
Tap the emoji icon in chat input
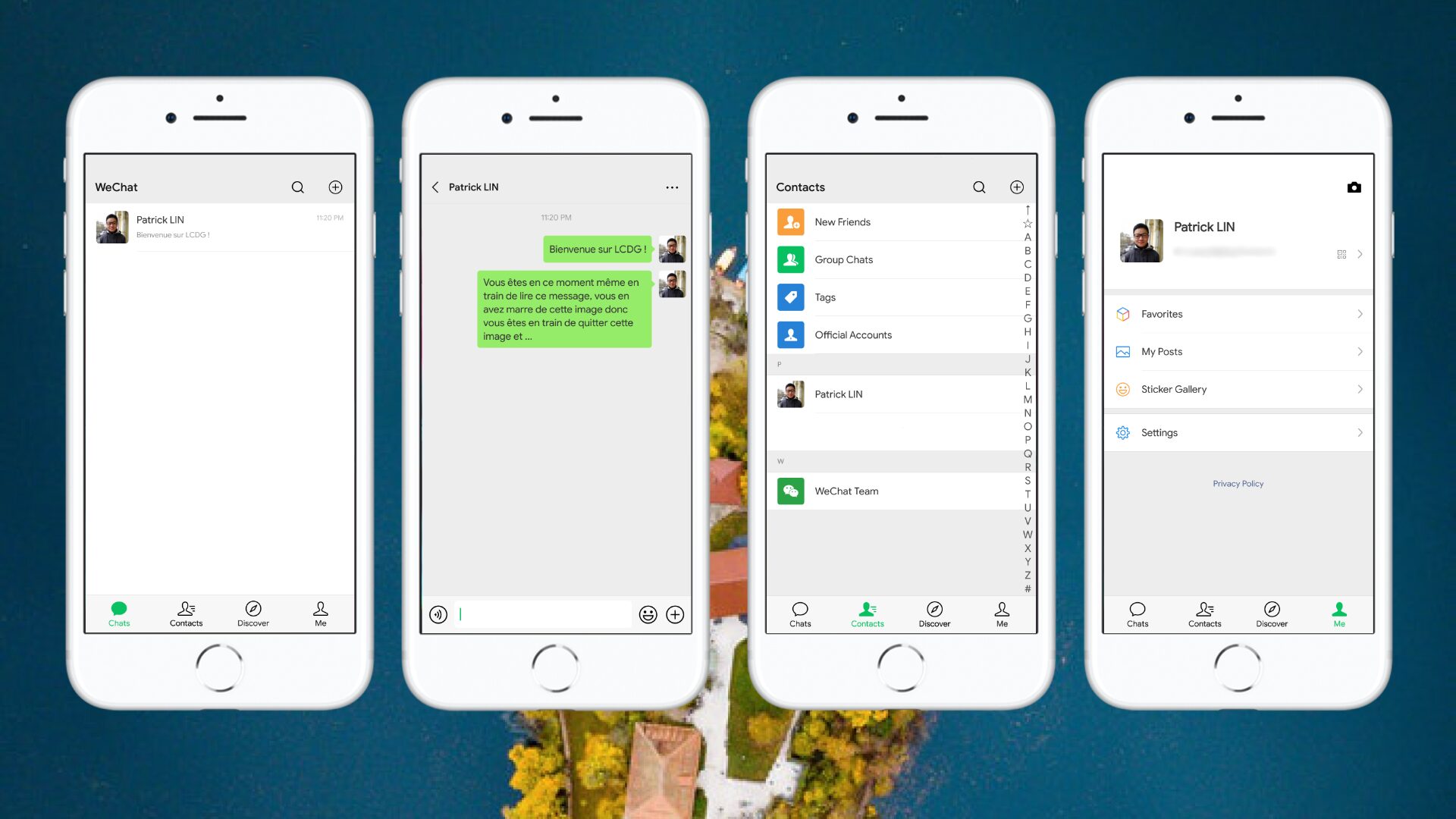647,614
